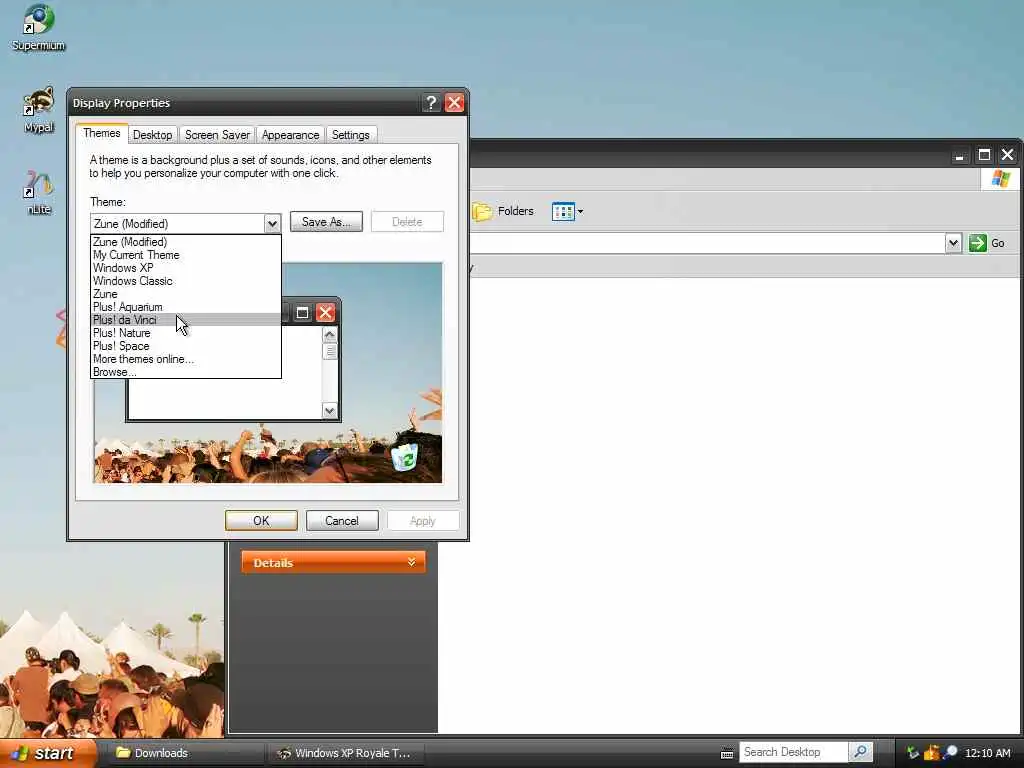Switch to the Screen Saver tab

(x=217, y=135)
